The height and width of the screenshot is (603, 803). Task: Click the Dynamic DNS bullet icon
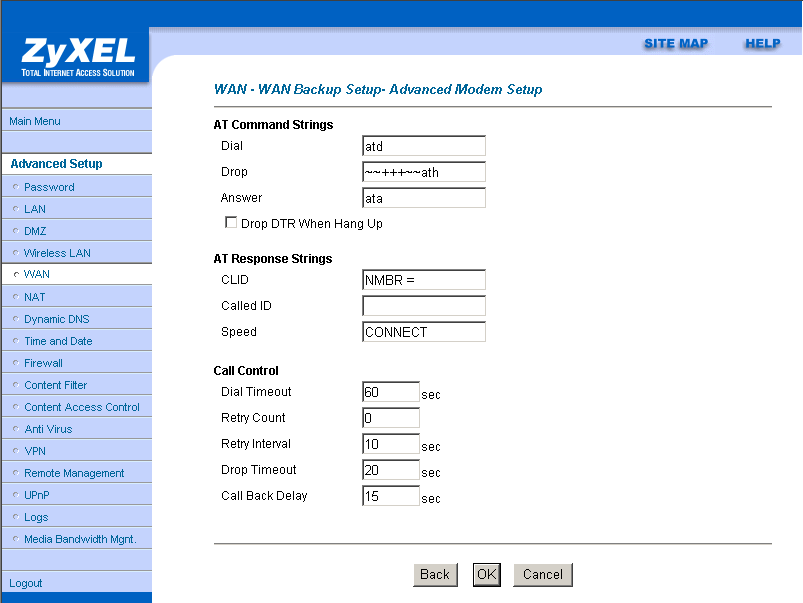pos(16,319)
